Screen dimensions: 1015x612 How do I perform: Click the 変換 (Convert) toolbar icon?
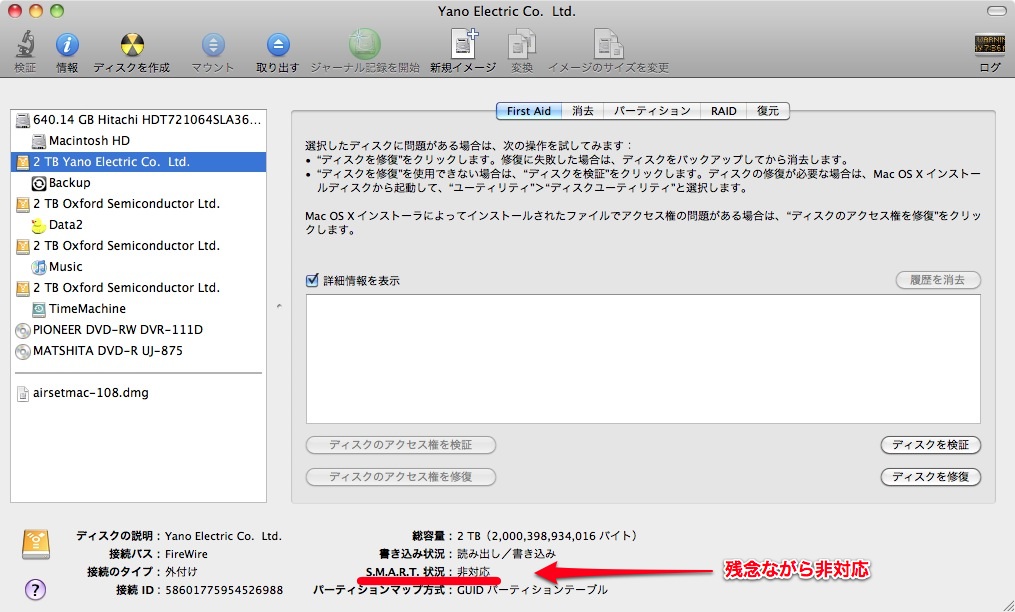tap(522, 44)
